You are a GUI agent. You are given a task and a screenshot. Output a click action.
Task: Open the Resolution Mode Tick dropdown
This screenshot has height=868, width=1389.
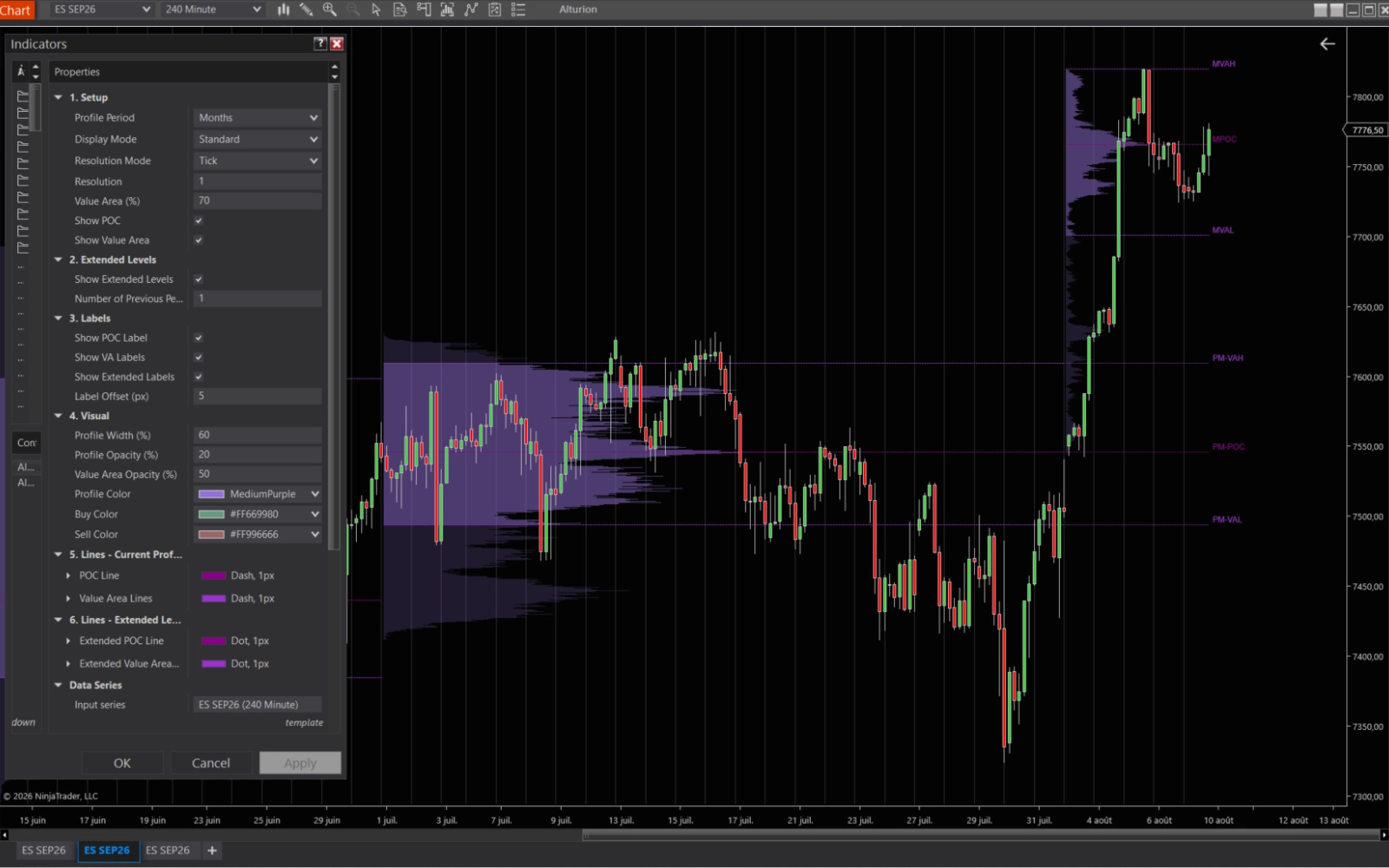258,161
